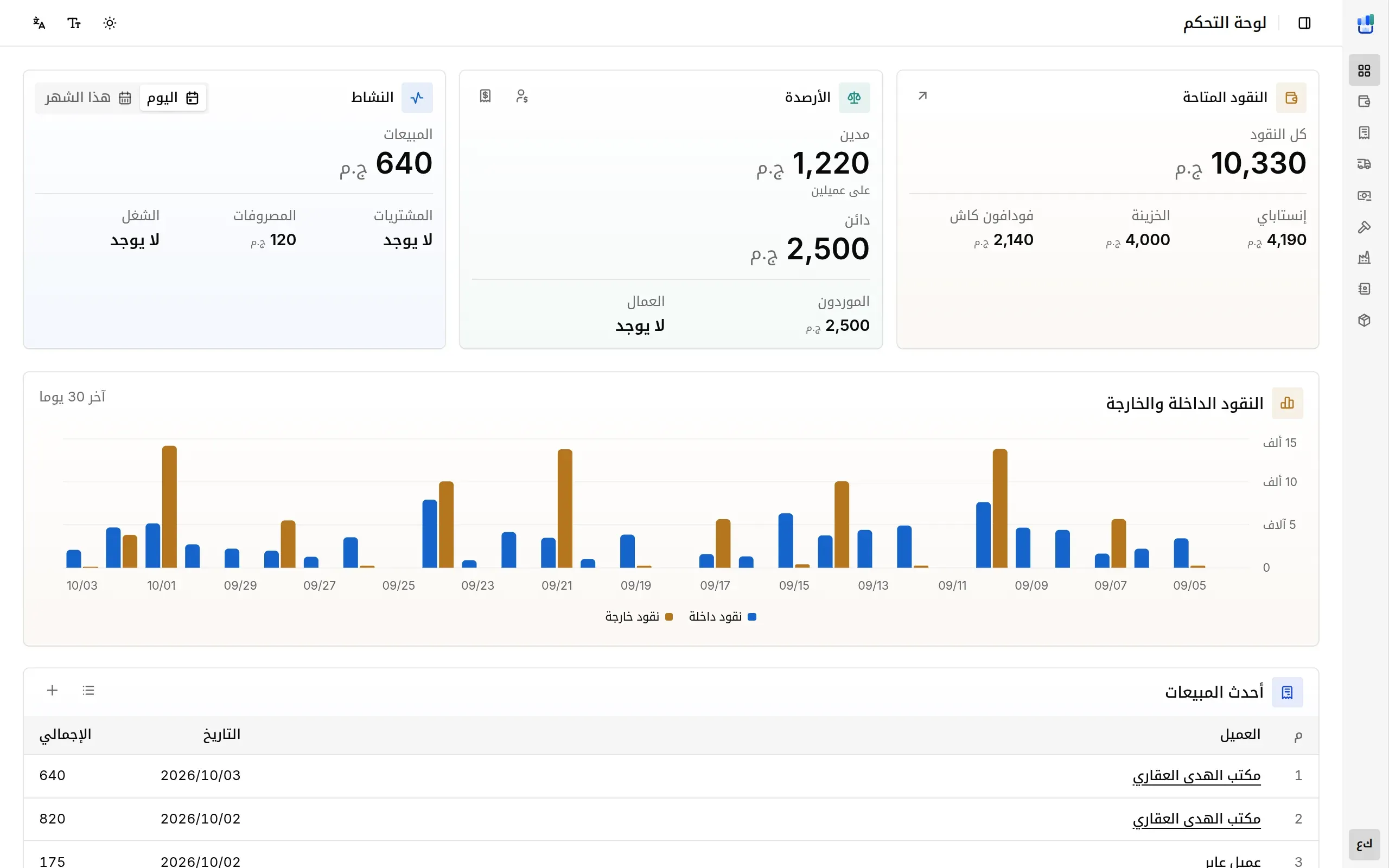This screenshot has height=868, width=1389.
Task: Click the 820 total cell
Action: click(52, 819)
